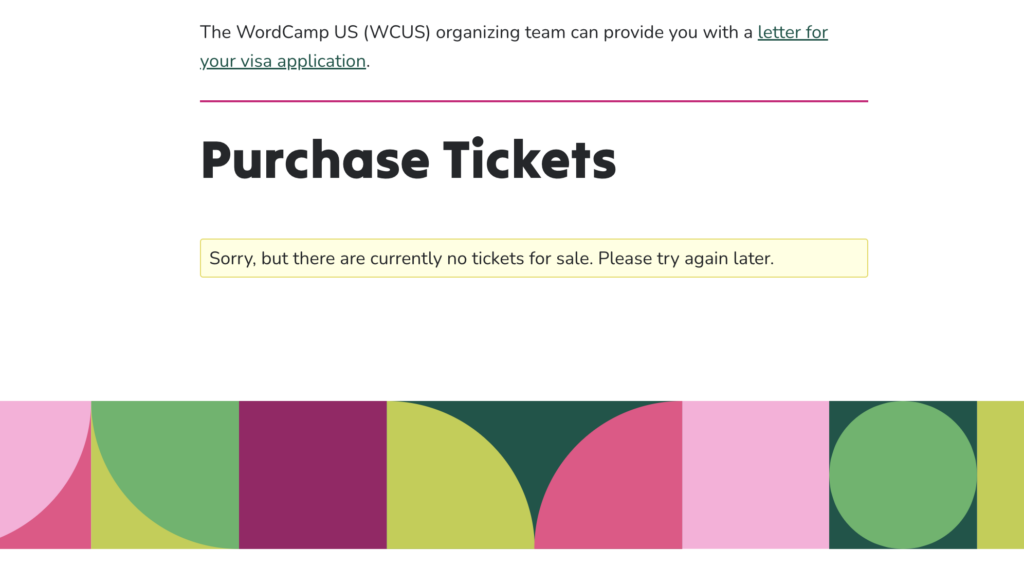Open the letter for your visa application link

[792, 32]
